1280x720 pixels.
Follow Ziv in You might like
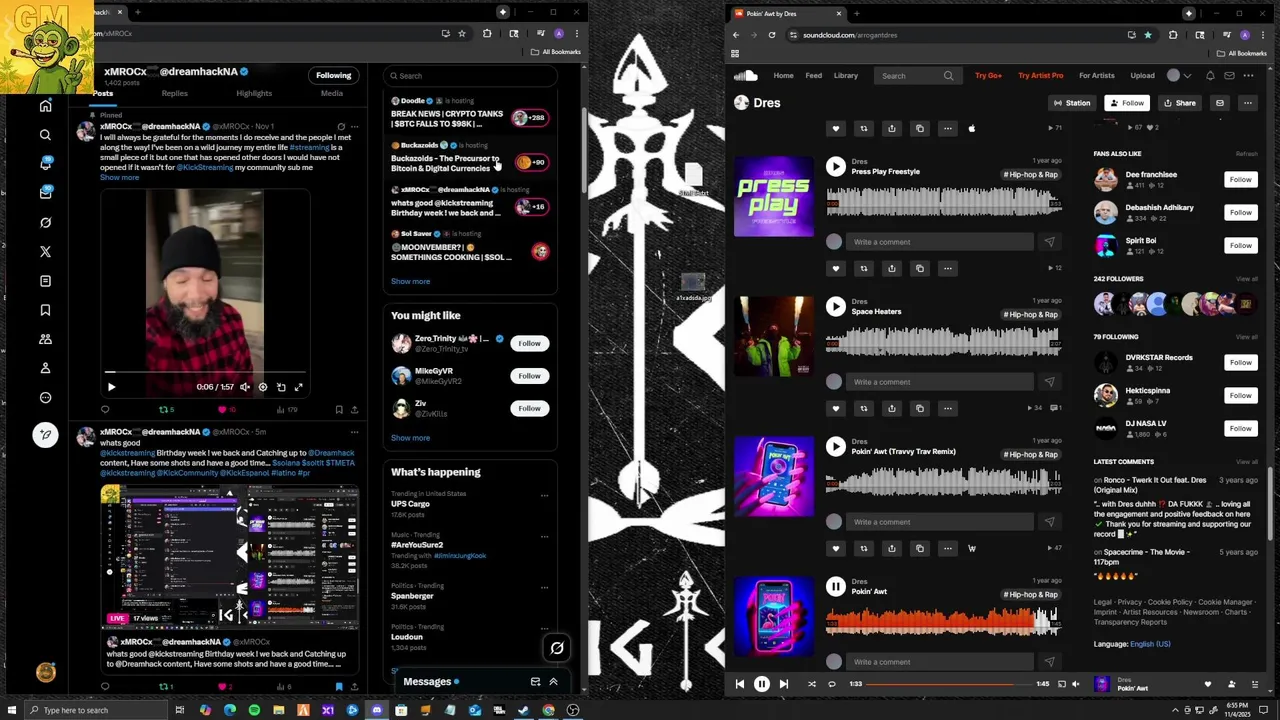click(529, 408)
